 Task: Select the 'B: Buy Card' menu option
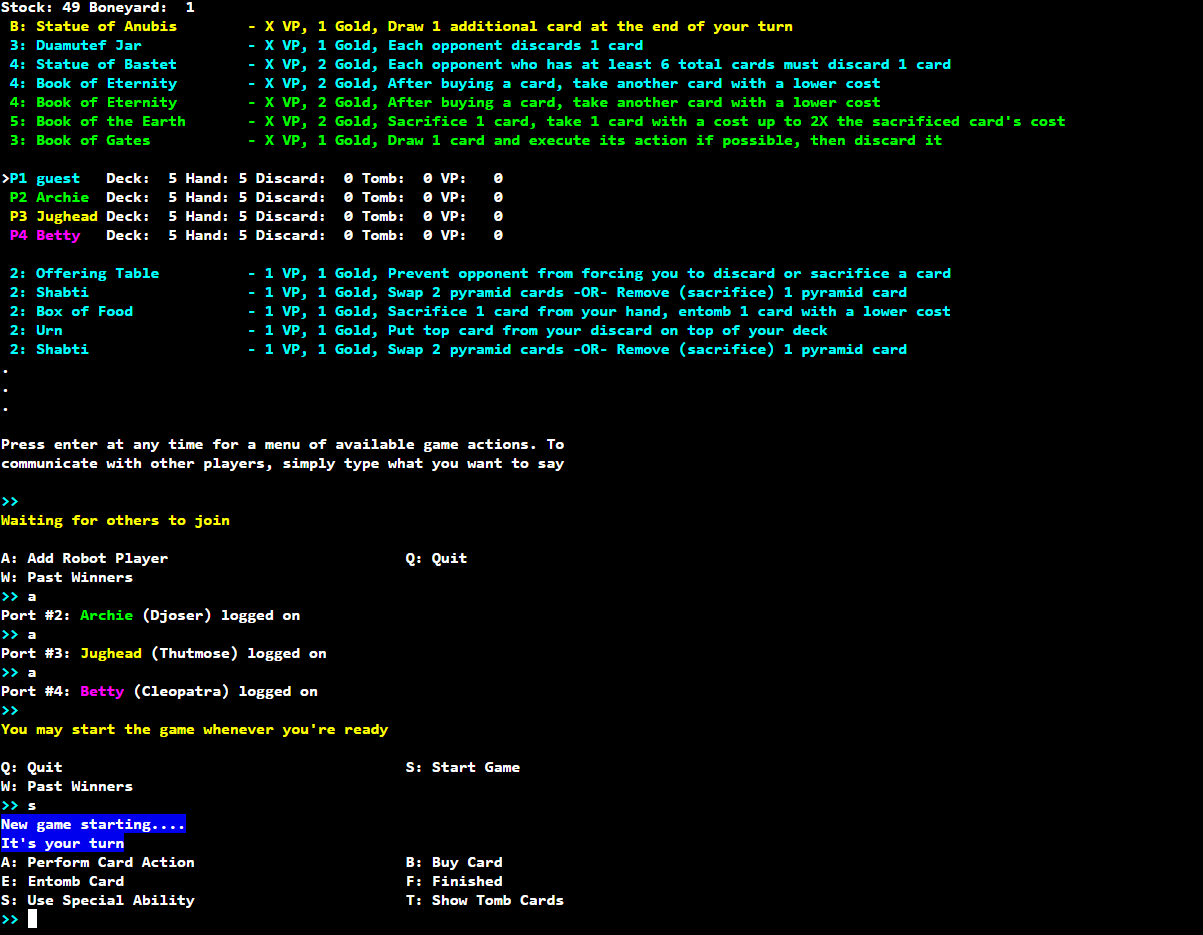pyautogui.click(x=454, y=862)
